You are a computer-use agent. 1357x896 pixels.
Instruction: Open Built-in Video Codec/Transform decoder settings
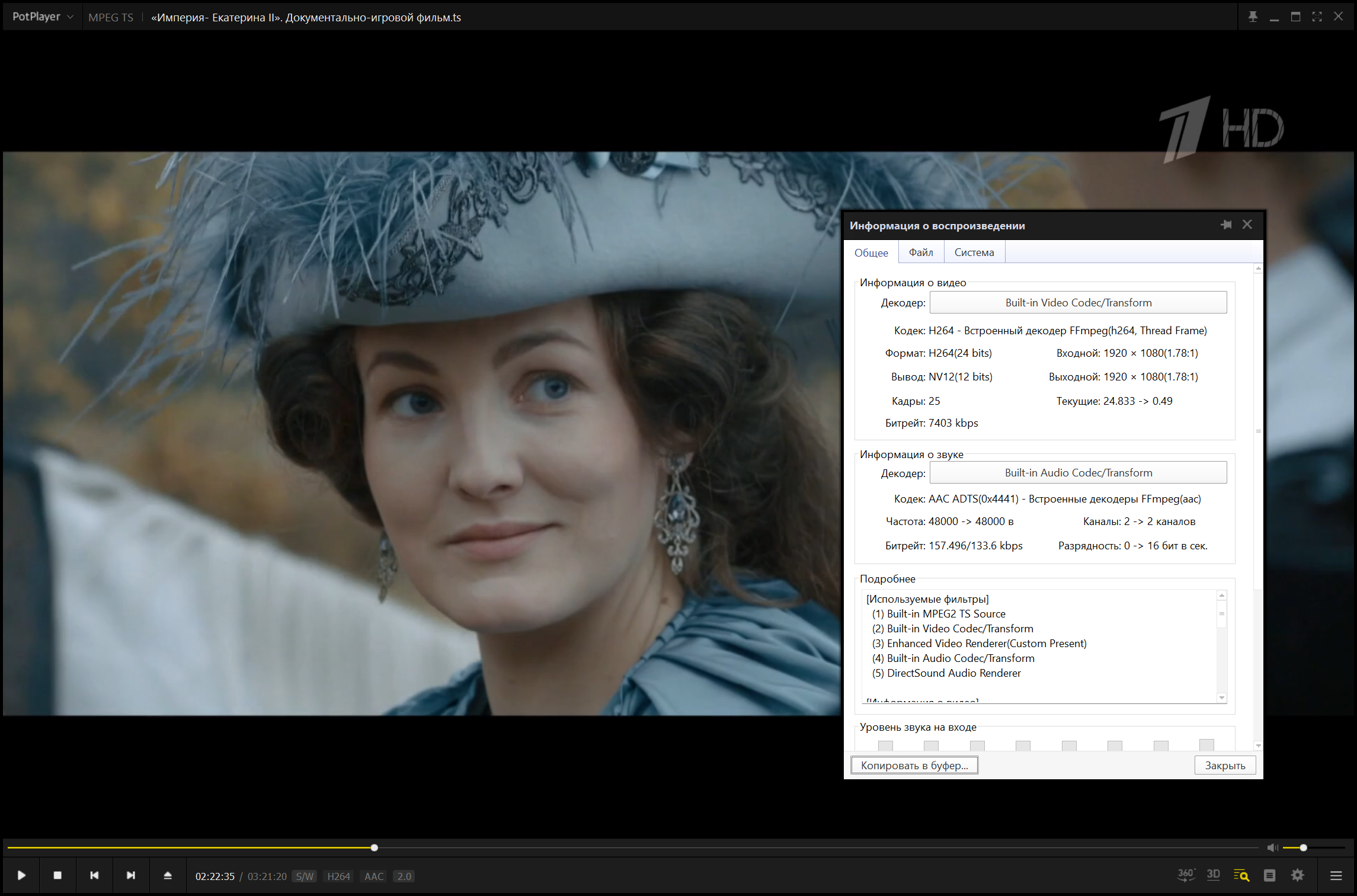coord(1078,302)
